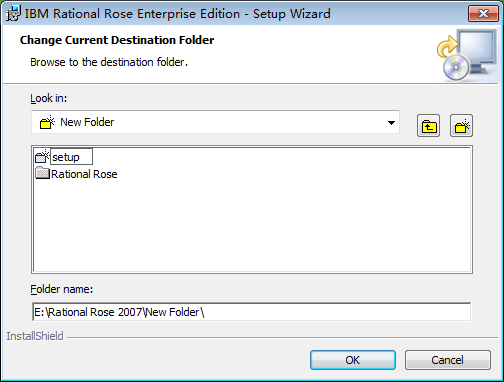Click the Create New Folder button
This screenshot has width=504, height=382.
click(x=461, y=126)
